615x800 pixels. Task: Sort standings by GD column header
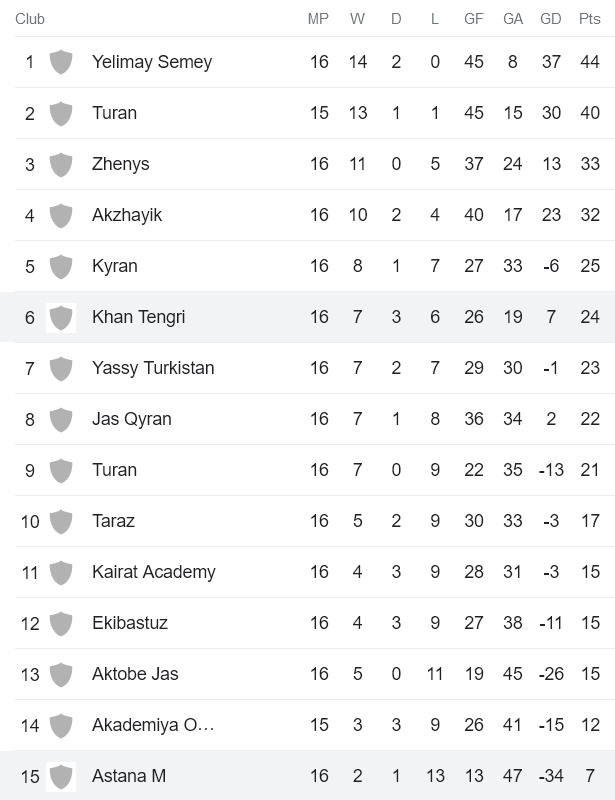(x=550, y=18)
